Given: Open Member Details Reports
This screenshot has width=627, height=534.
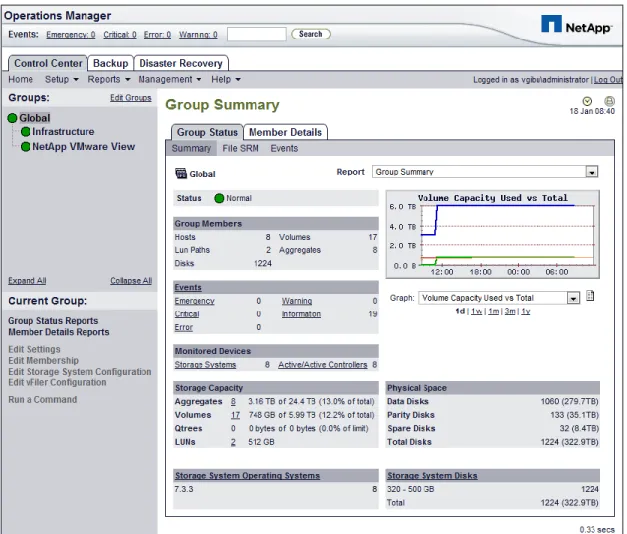Looking at the screenshot, I should (x=59, y=332).
